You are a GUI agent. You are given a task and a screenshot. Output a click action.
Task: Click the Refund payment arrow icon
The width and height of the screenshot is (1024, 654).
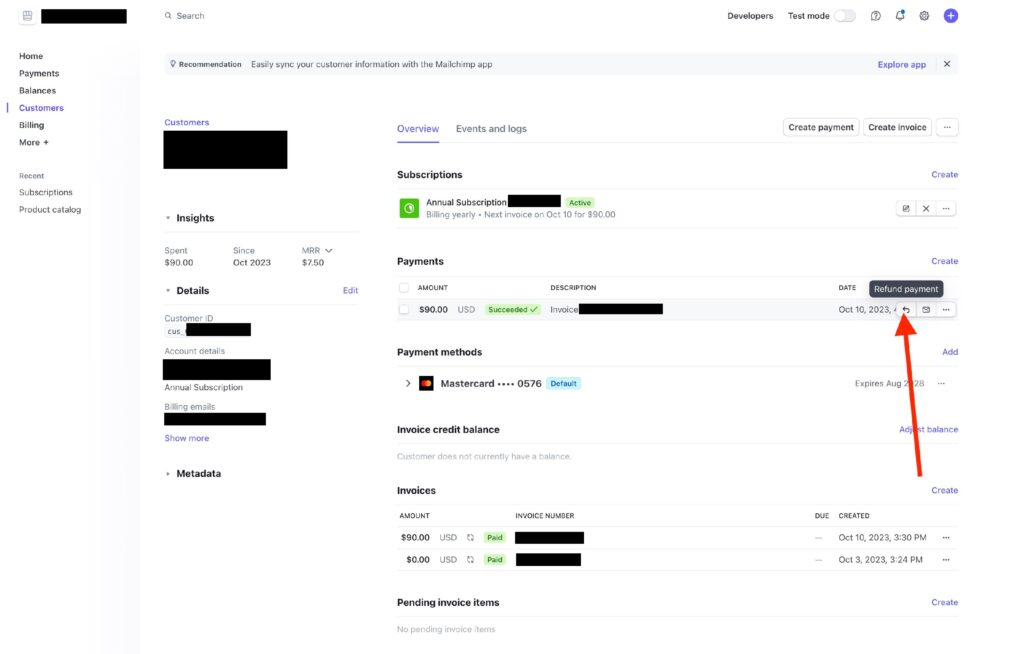pyautogui.click(x=906, y=310)
